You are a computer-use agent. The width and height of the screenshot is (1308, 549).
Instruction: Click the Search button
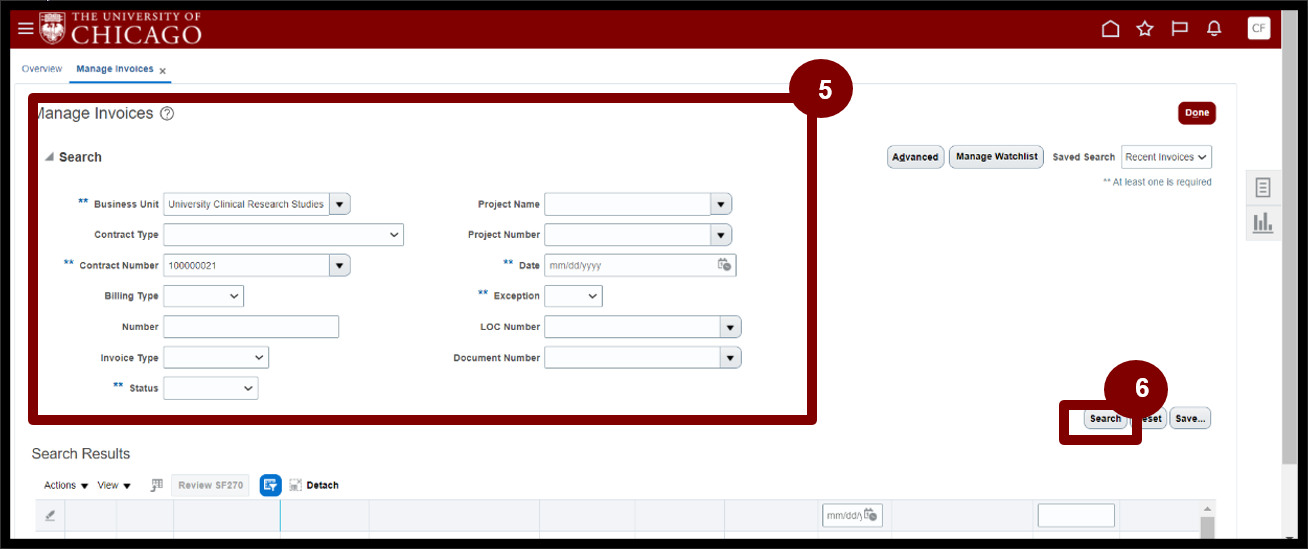click(x=1105, y=419)
